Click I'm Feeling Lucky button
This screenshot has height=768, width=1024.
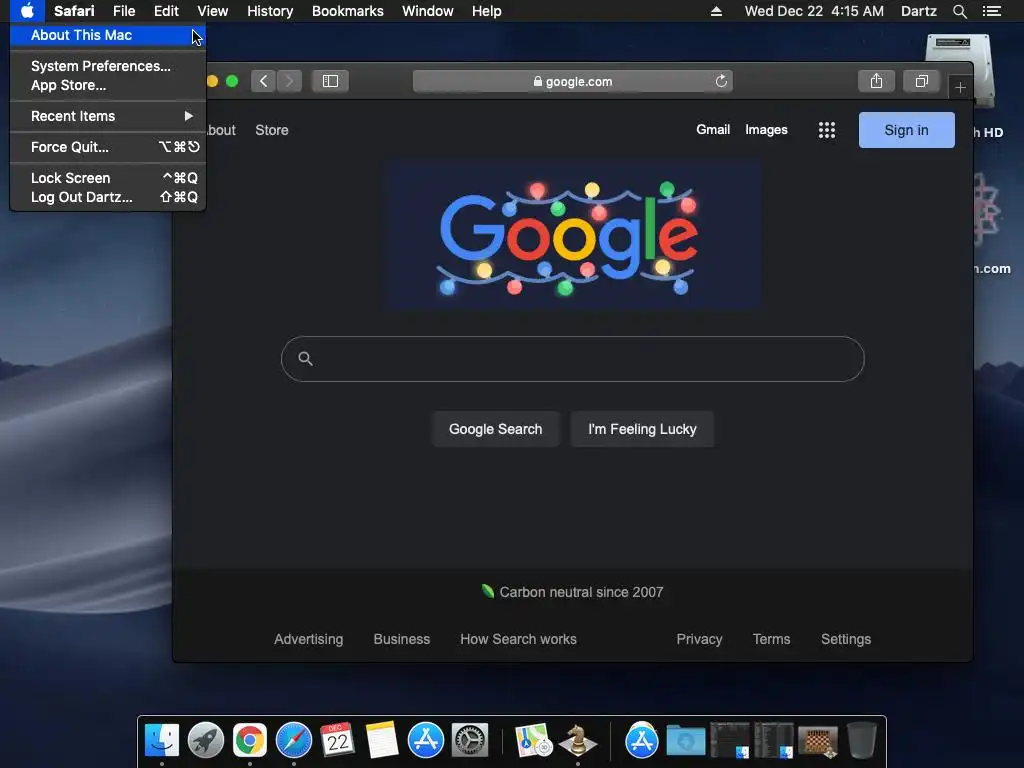pos(642,429)
